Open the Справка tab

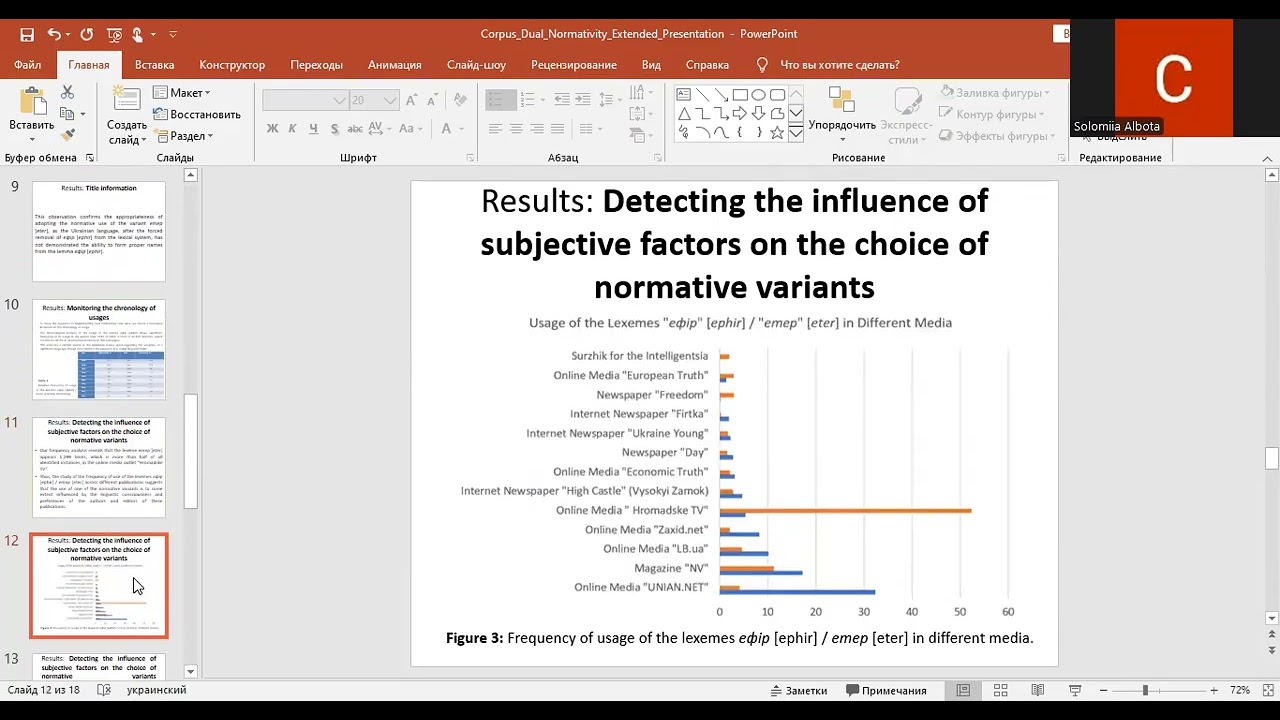click(x=707, y=64)
